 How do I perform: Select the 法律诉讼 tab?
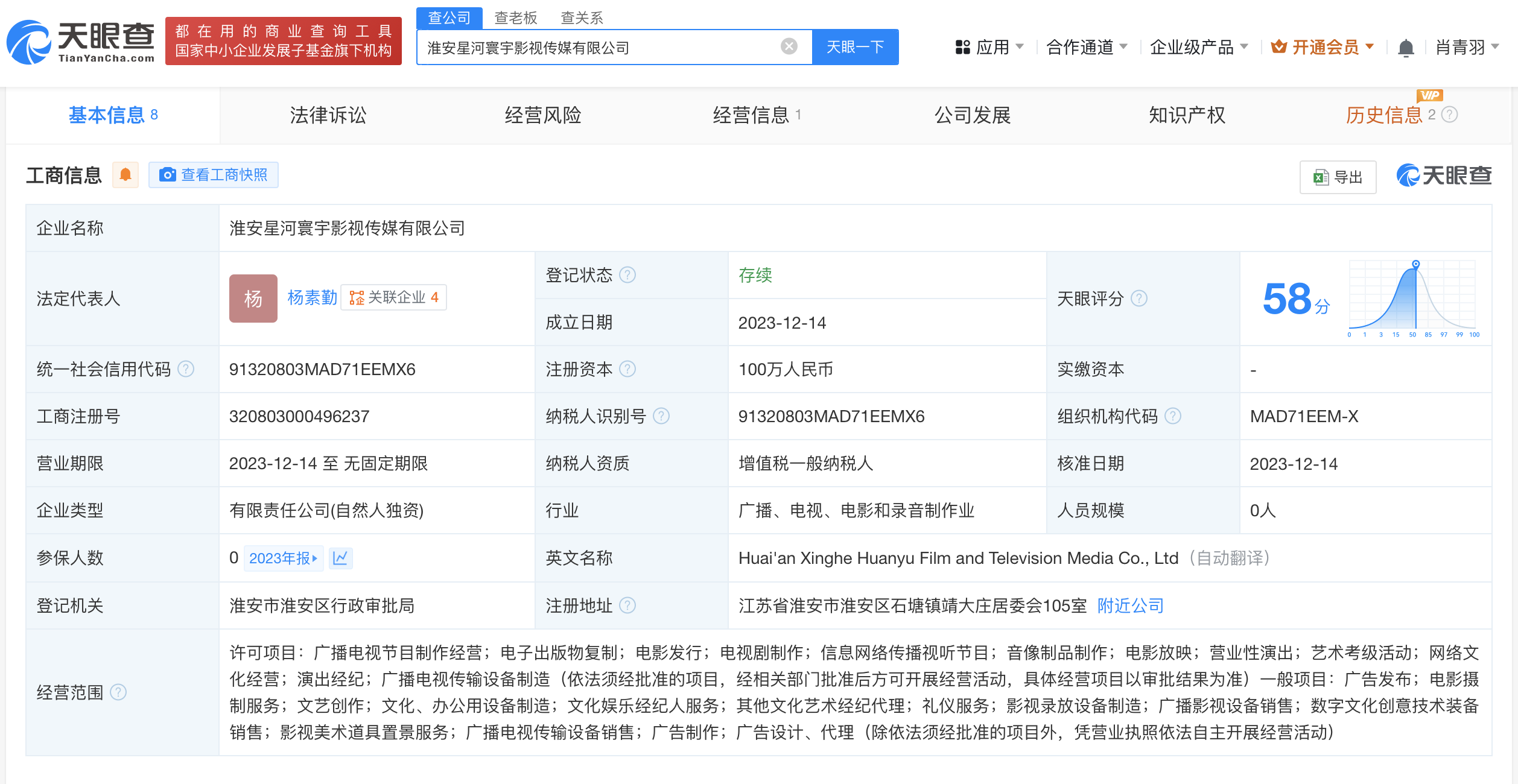328,115
